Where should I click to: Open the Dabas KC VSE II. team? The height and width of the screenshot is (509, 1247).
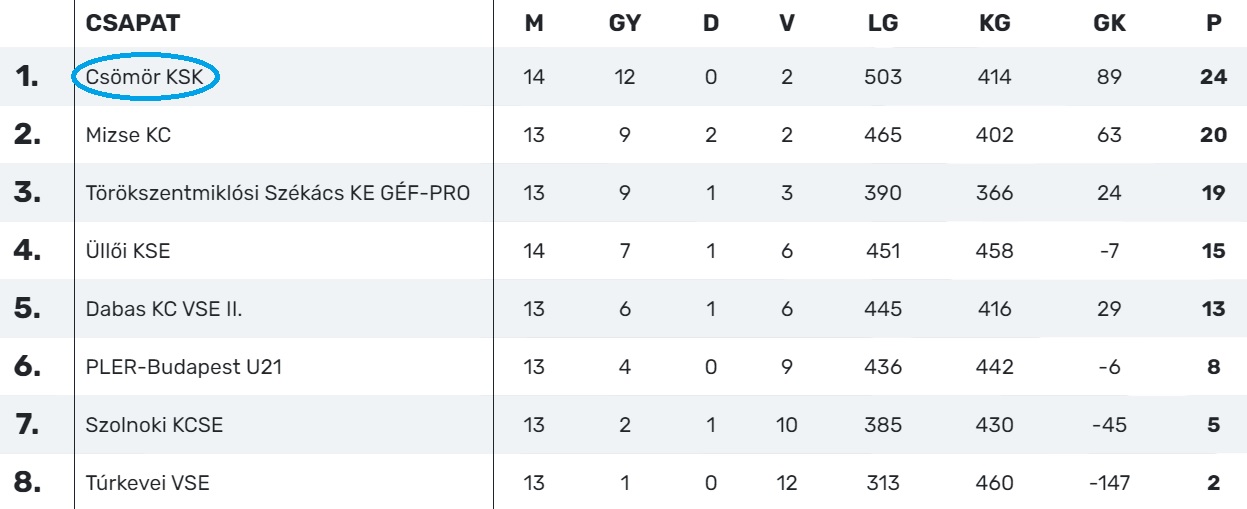click(x=164, y=309)
